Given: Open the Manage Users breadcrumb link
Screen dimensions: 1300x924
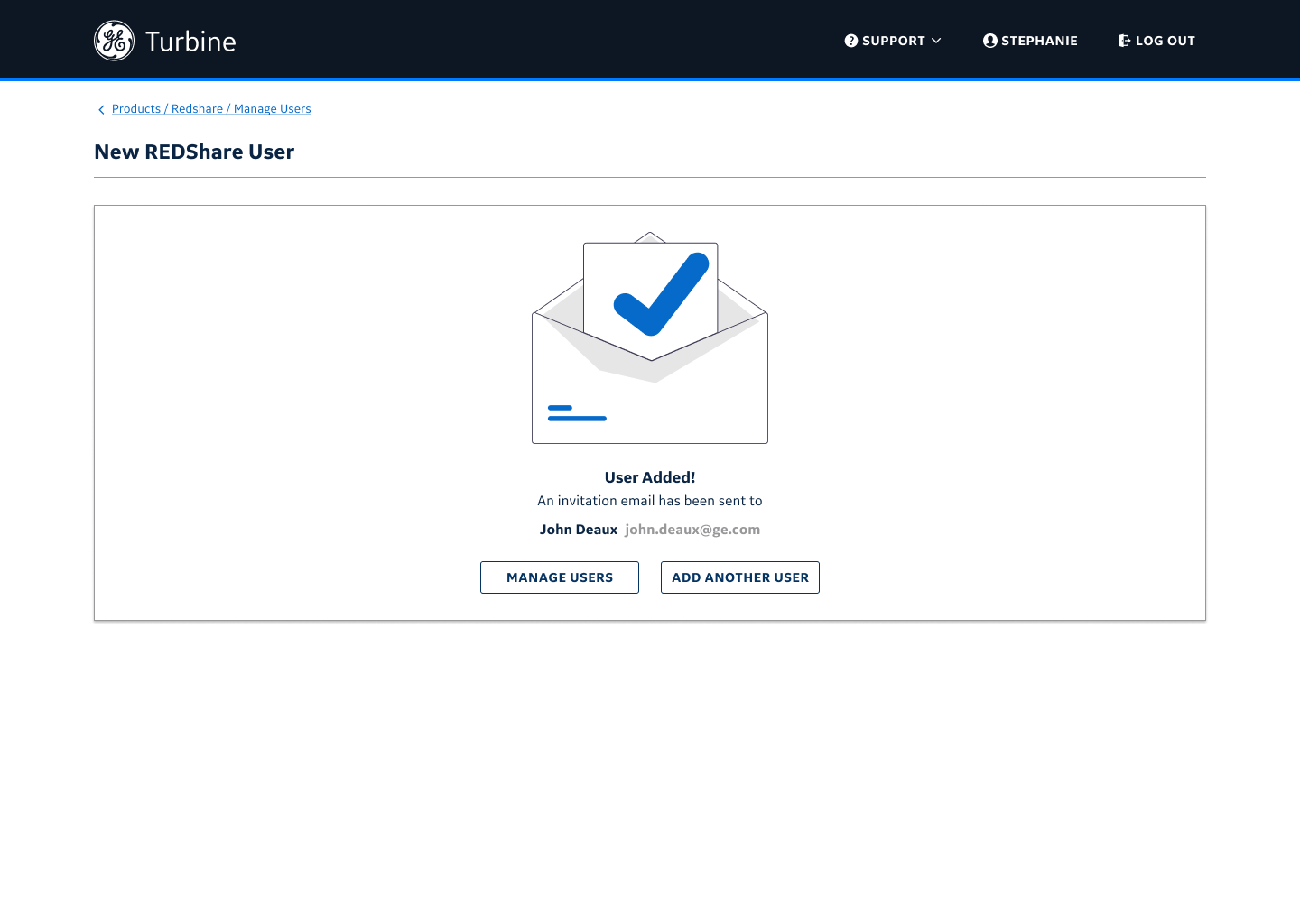Looking at the screenshot, I should [x=272, y=109].
